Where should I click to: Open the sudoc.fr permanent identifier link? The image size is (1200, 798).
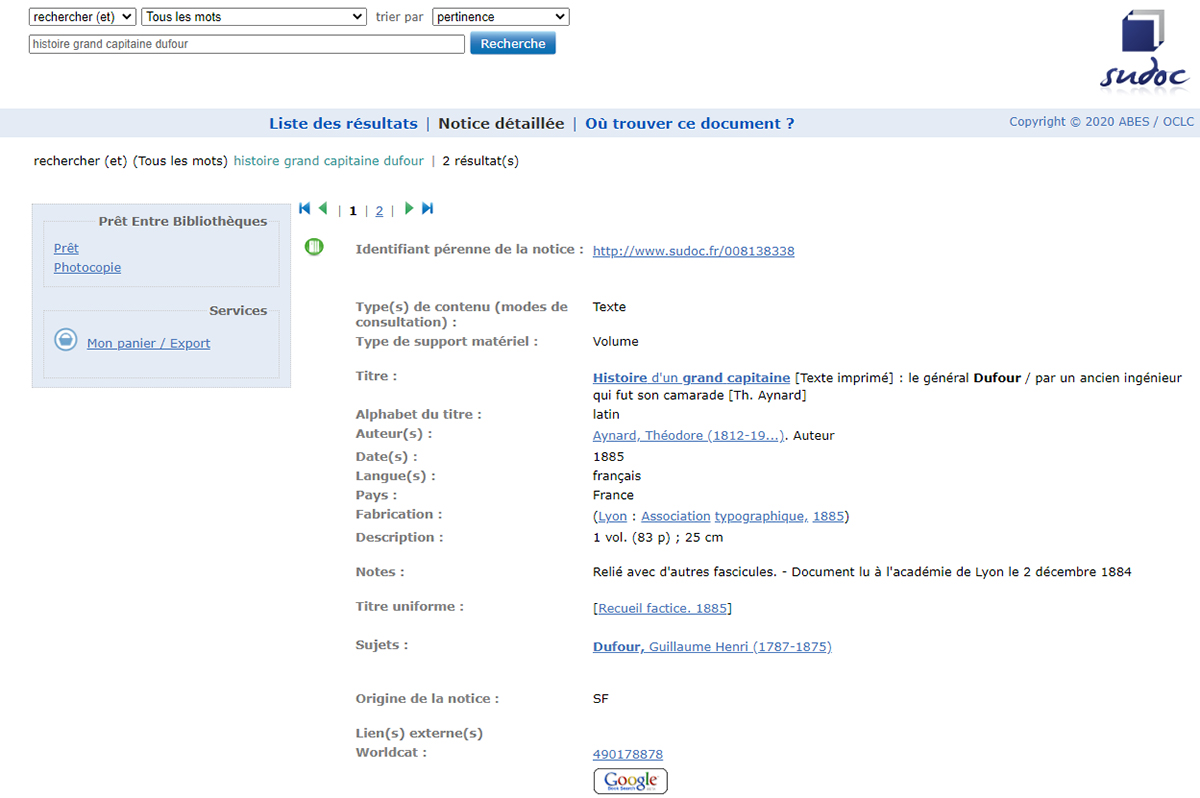click(694, 251)
